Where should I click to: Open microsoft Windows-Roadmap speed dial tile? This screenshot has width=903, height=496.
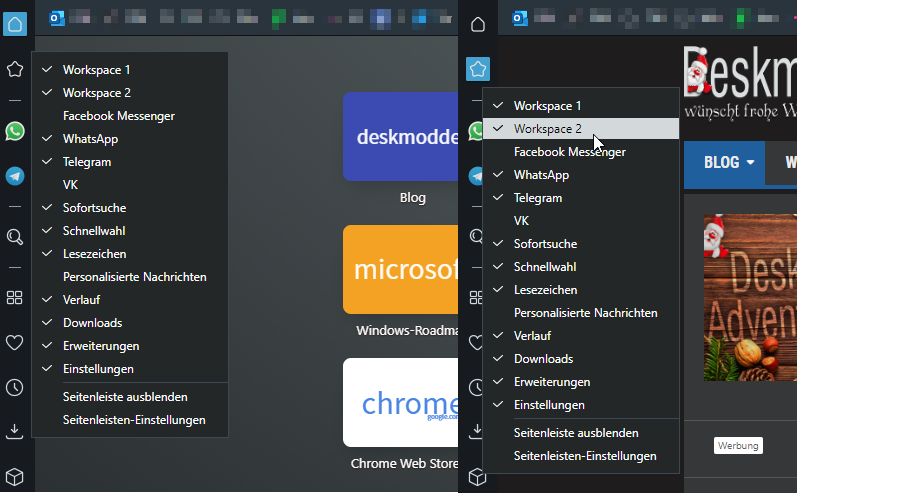tap(401, 270)
